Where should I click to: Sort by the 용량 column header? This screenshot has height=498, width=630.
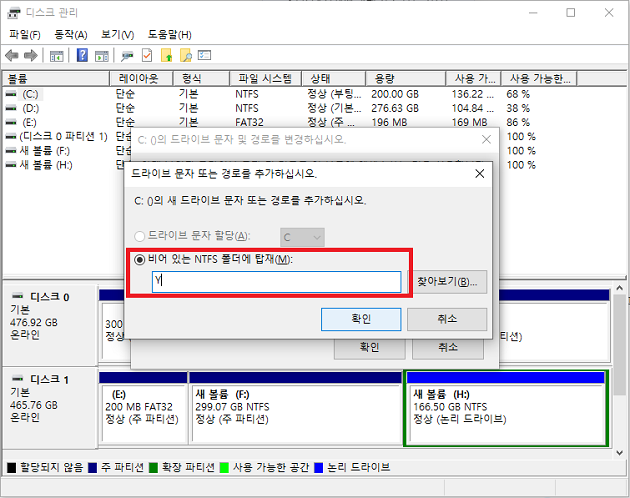(406, 79)
